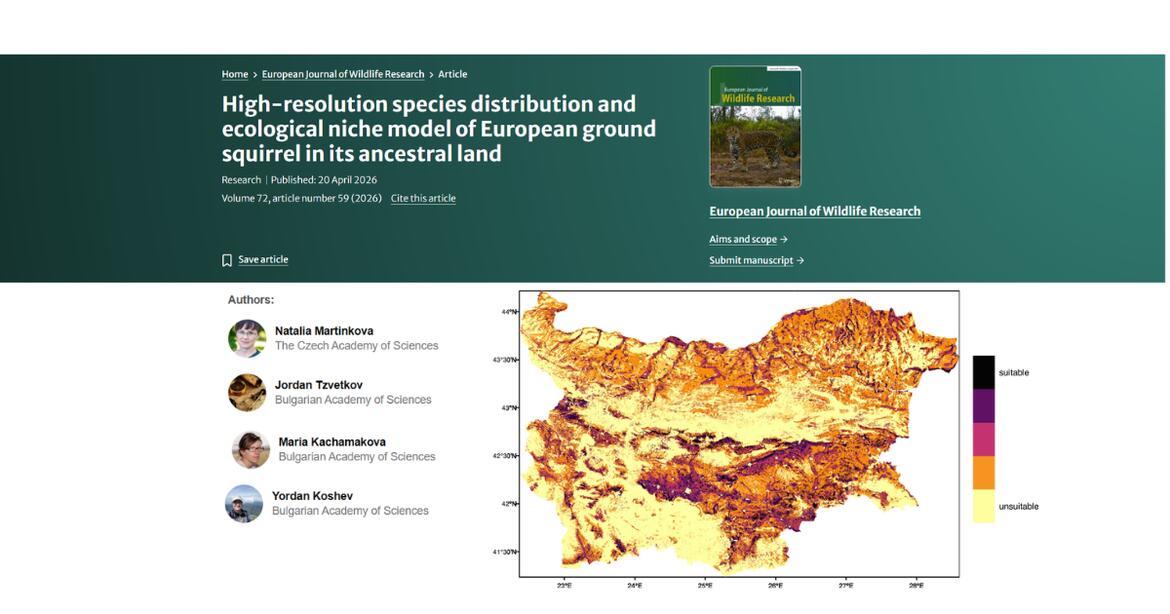Click the magenta pink legend swatch
The image size is (1170, 614).
(x=983, y=439)
